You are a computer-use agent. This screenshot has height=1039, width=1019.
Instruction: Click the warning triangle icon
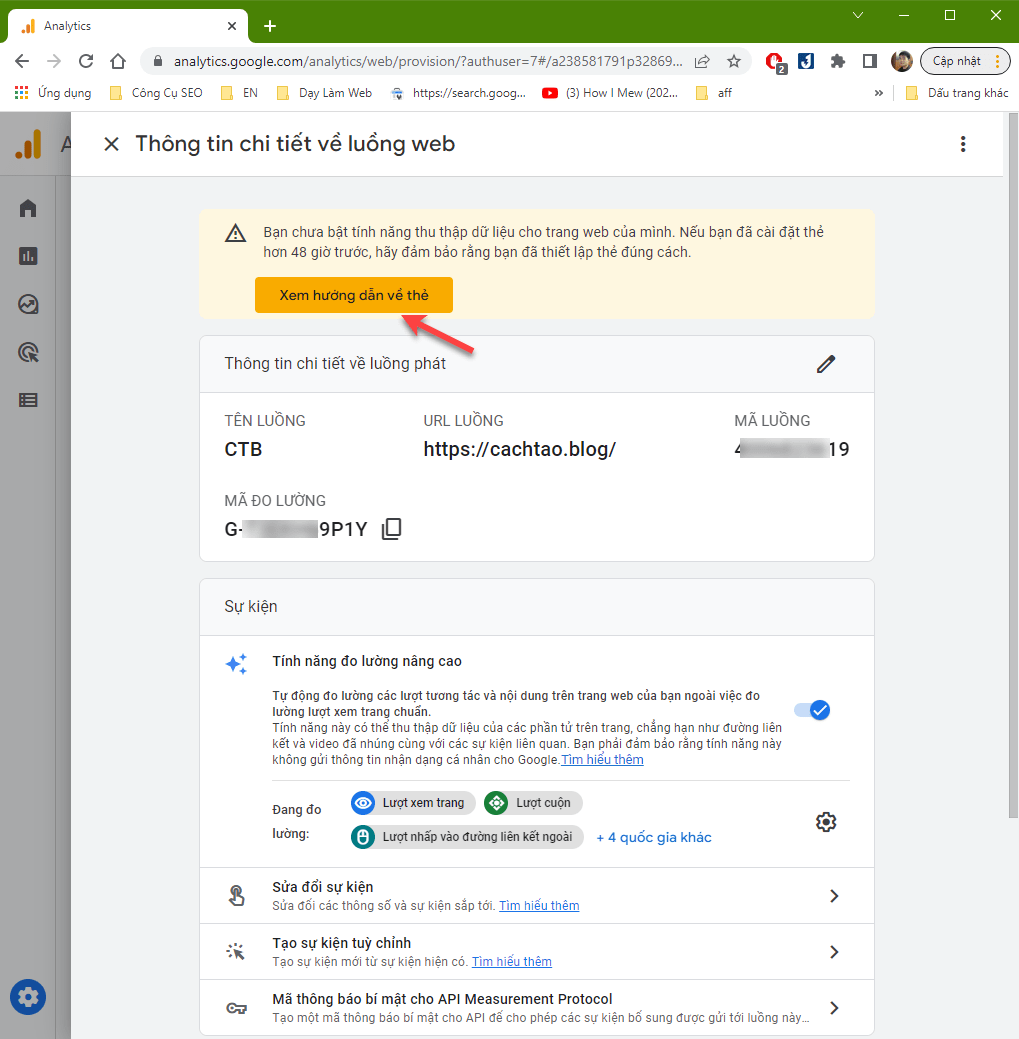pyautogui.click(x=235, y=233)
